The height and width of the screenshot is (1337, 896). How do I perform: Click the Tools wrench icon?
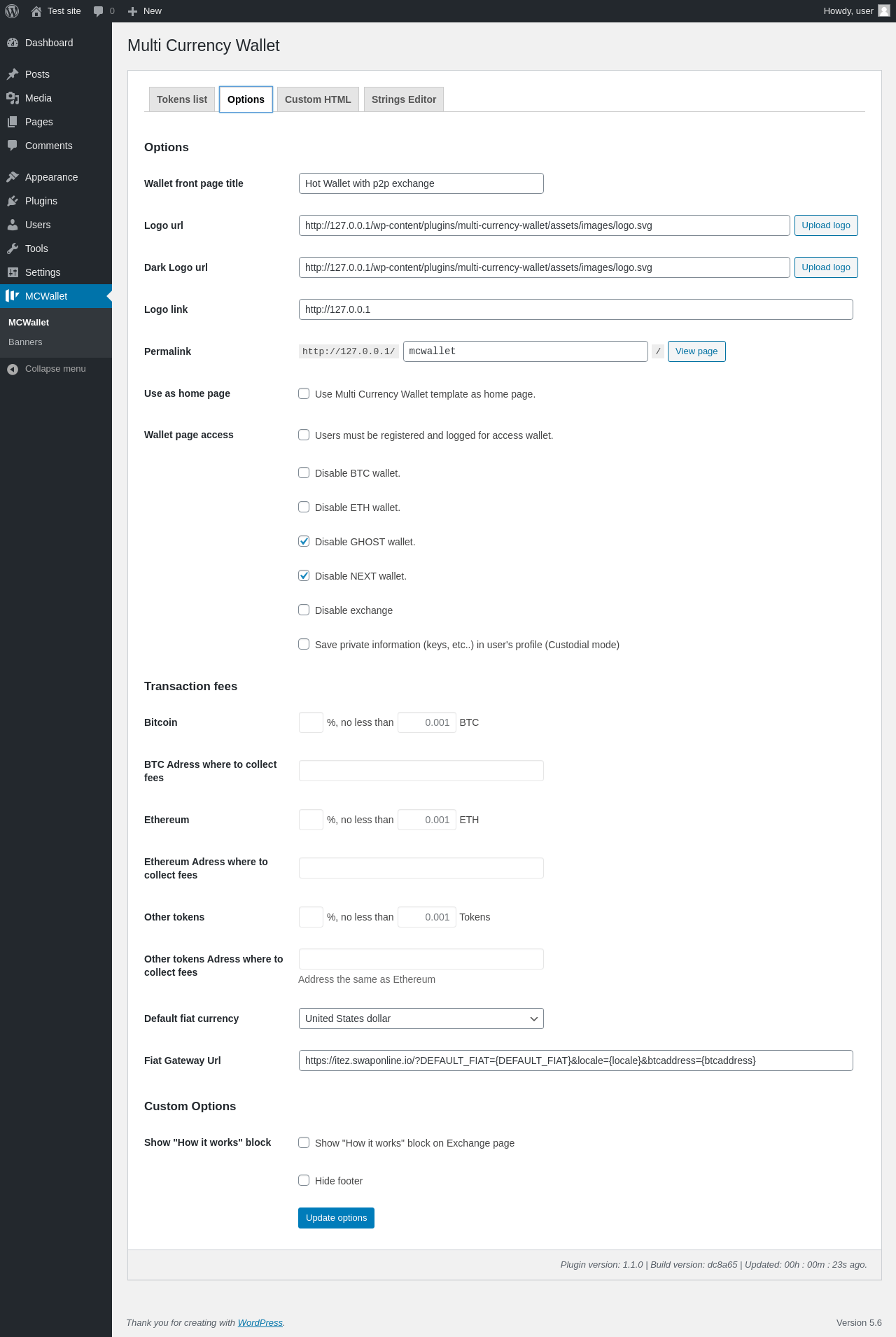13,248
